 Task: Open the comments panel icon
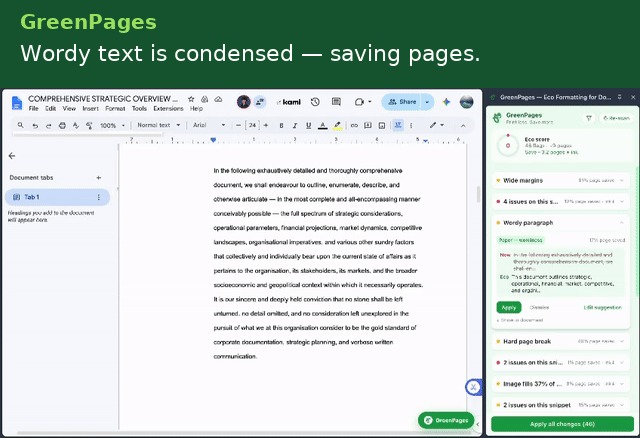click(336, 102)
